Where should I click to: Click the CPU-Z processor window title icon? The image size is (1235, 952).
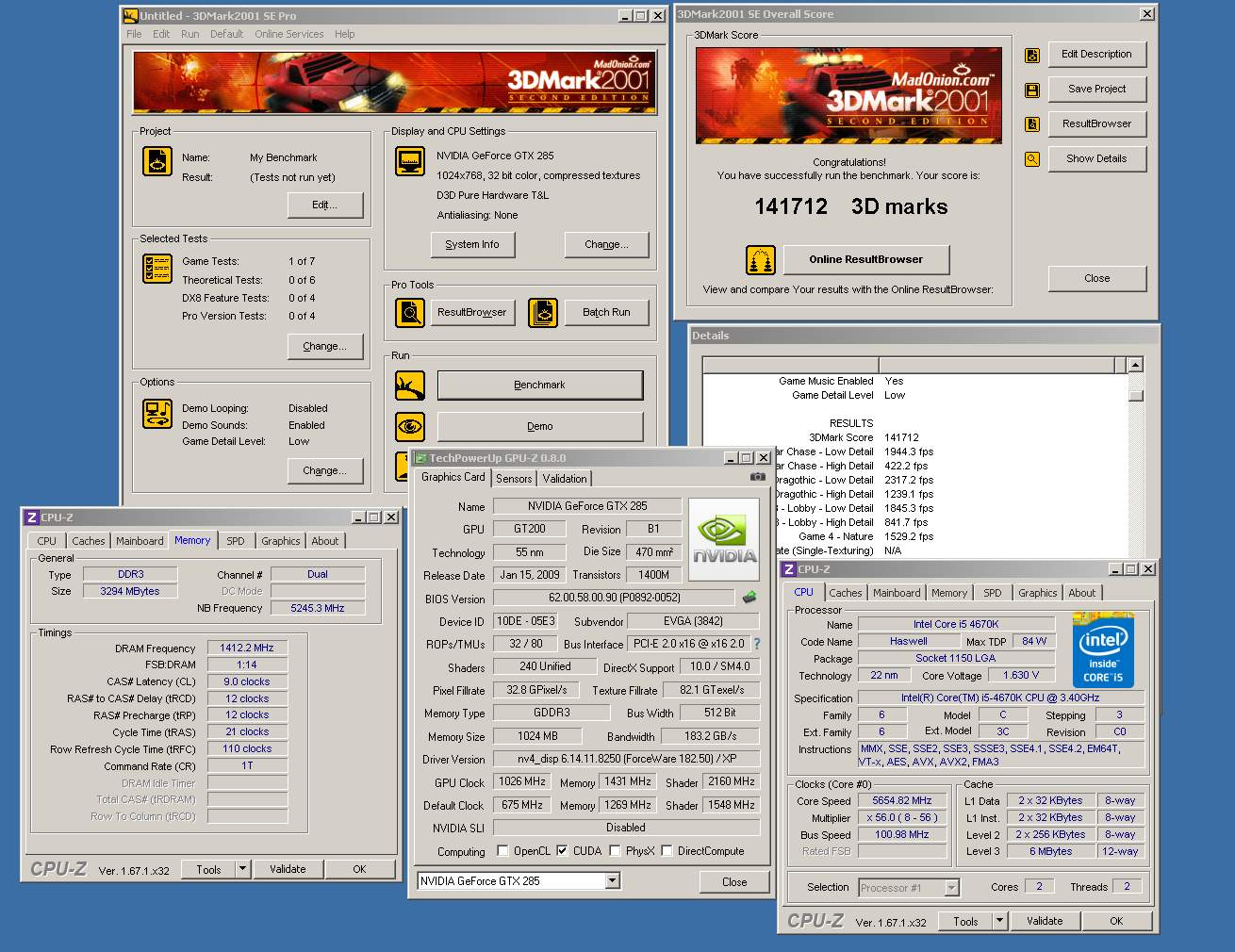click(x=789, y=569)
